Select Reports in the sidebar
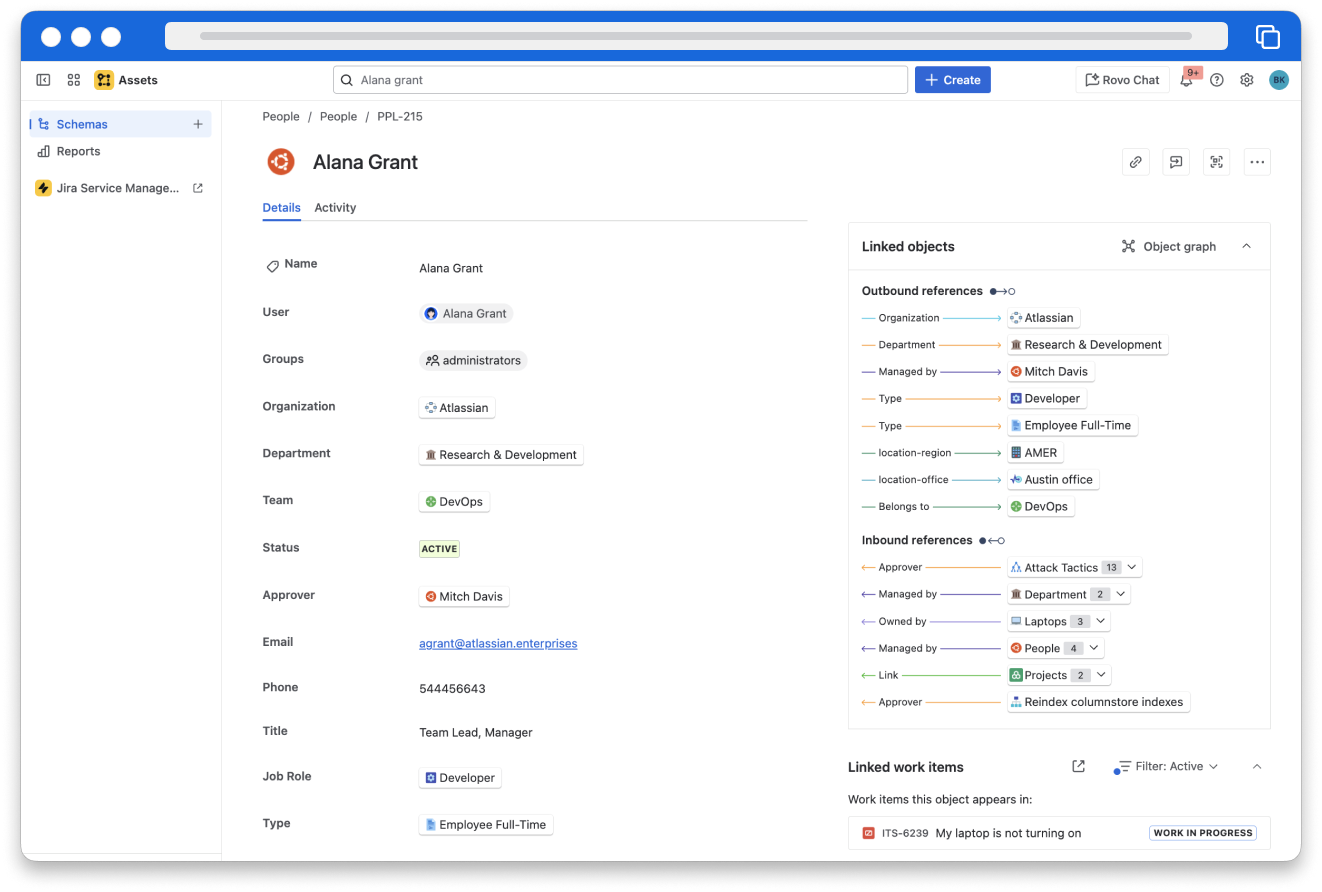The image size is (1322, 892). pyautogui.click(x=78, y=151)
